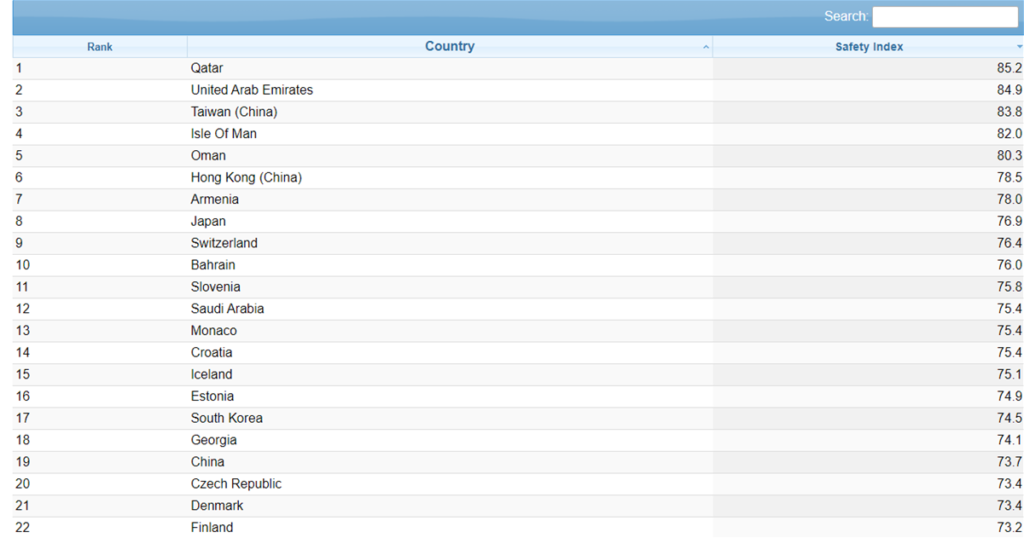The width and height of the screenshot is (1024, 538).
Task: Click Qatar's safety index 85.2
Action: coord(1009,68)
